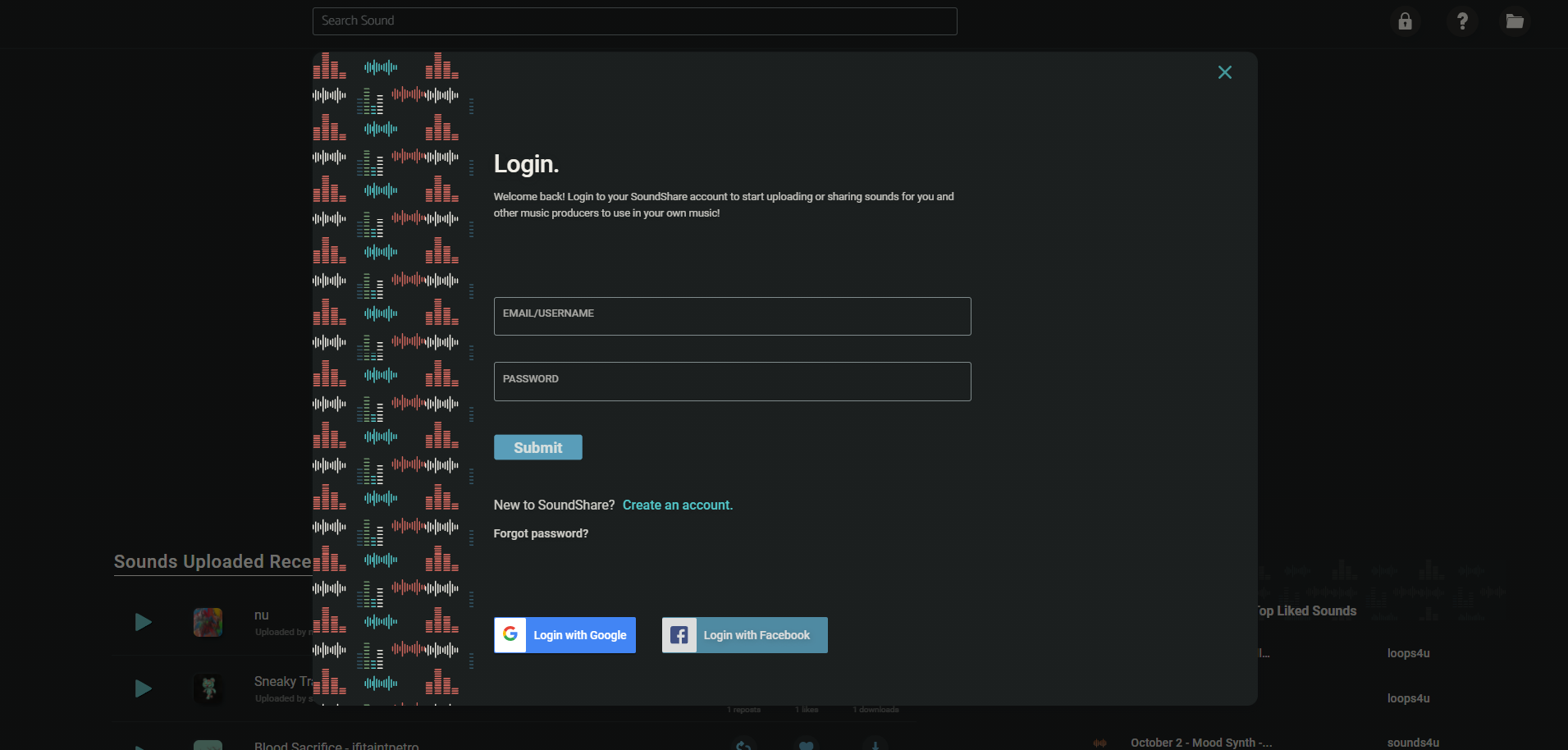Click the 'Sounds Uploaded Rece…' heading

click(x=213, y=561)
